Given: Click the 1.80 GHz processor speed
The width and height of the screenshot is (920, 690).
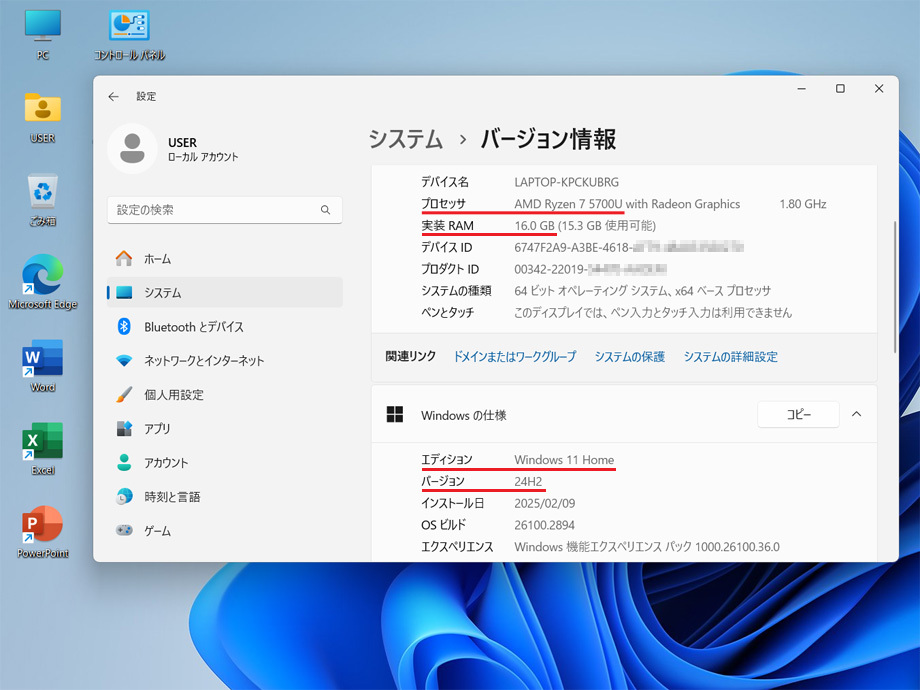Looking at the screenshot, I should tap(803, 204).
